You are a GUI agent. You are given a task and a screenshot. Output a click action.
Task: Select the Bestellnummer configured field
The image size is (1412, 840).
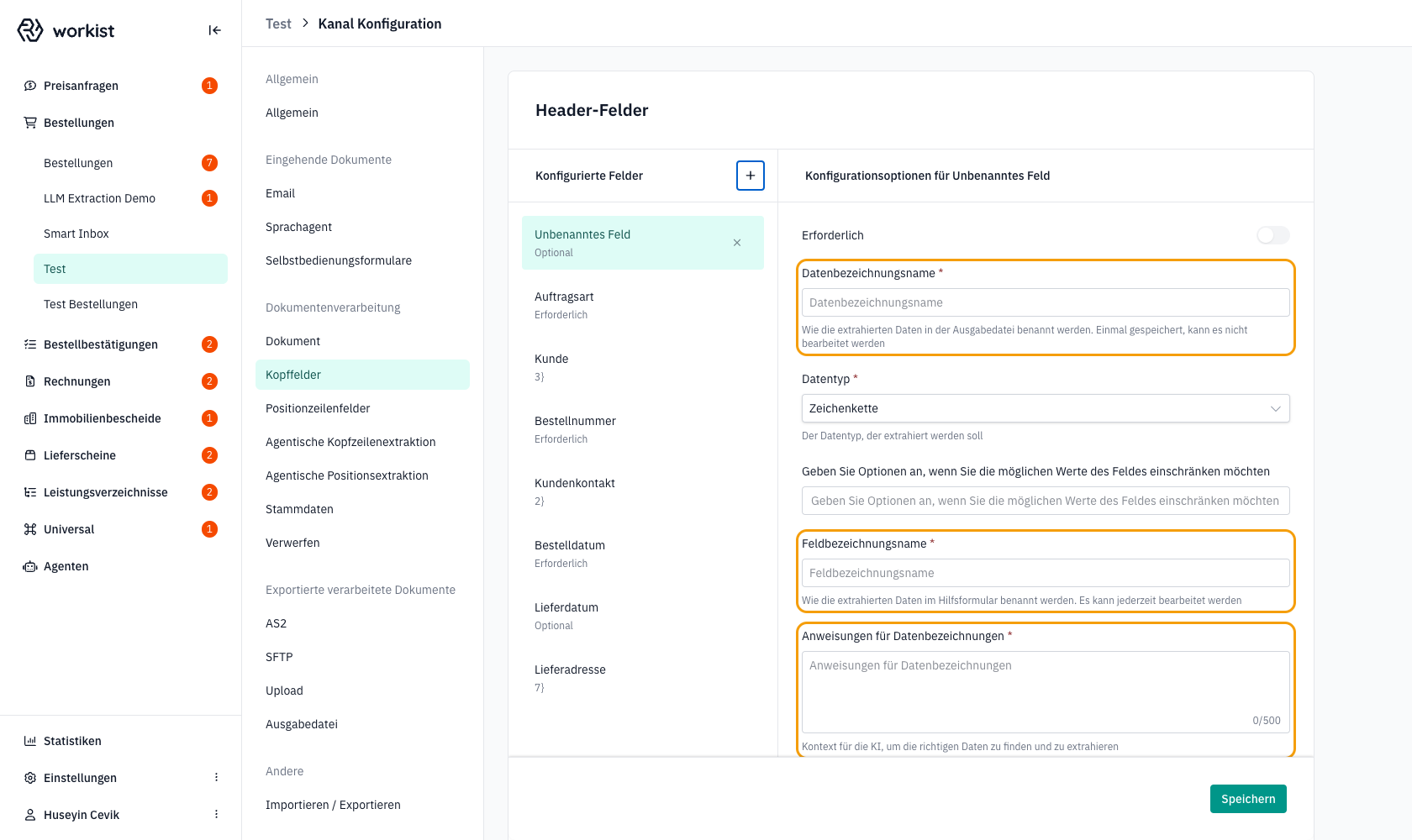coord(643,429)
